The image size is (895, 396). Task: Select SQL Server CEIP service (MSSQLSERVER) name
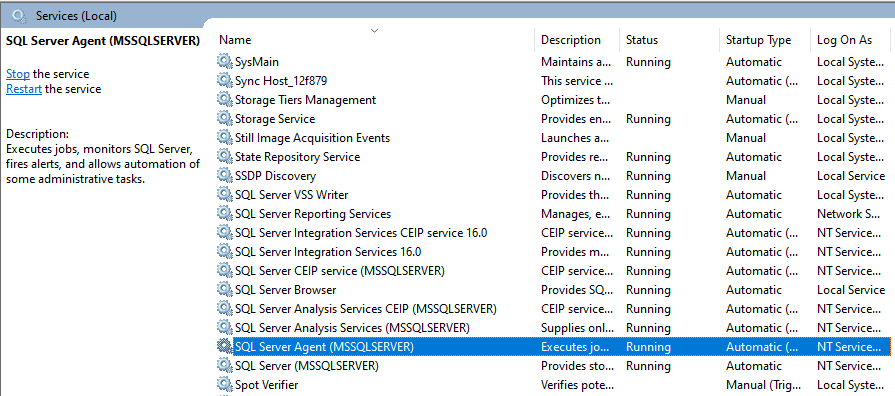point(340,270)
